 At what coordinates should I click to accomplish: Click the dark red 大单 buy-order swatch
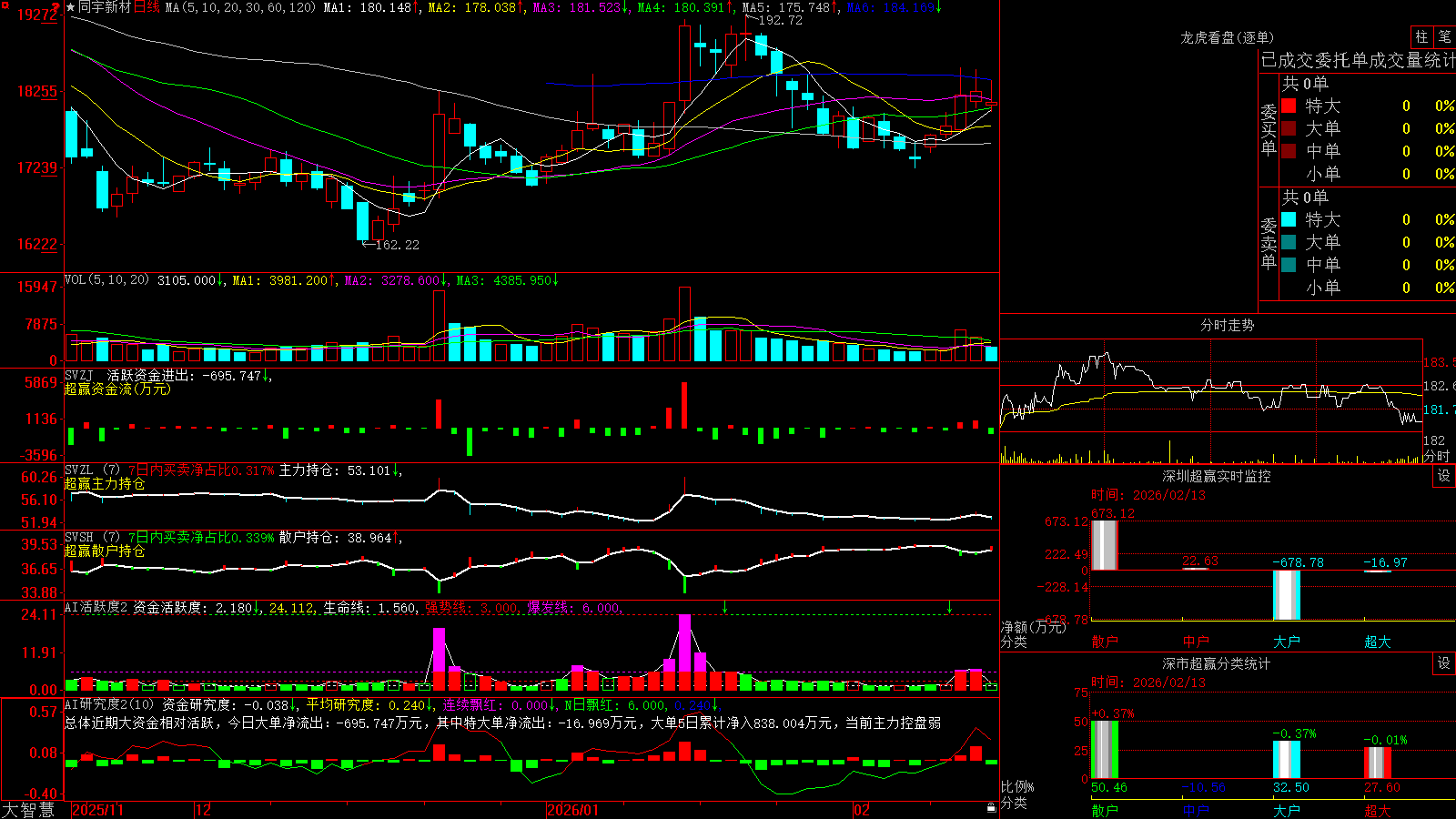click(x=1289, y=128)
